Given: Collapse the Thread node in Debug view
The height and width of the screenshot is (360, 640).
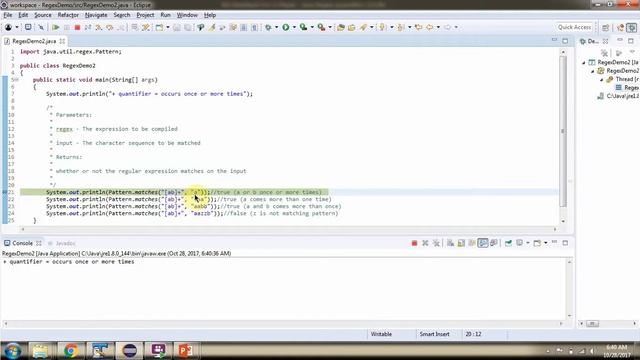Looking at the screenshot, I should click(x=601, y=80).
